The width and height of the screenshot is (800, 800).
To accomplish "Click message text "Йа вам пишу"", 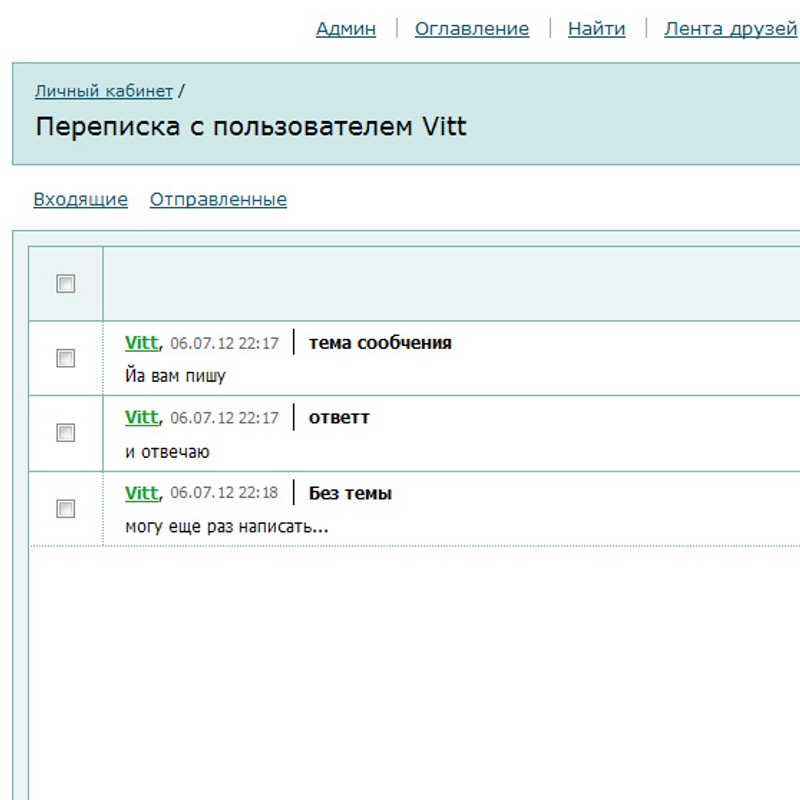I will click(x=175, y=376).
